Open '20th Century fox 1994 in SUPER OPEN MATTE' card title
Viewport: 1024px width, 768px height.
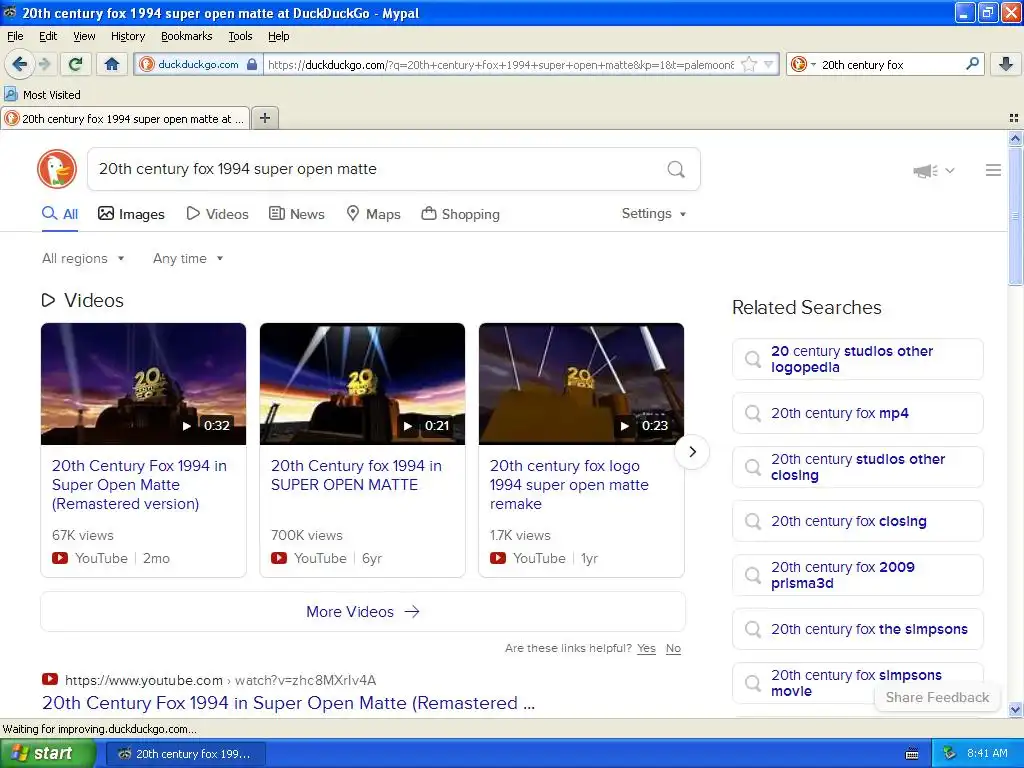coord(357,475)
